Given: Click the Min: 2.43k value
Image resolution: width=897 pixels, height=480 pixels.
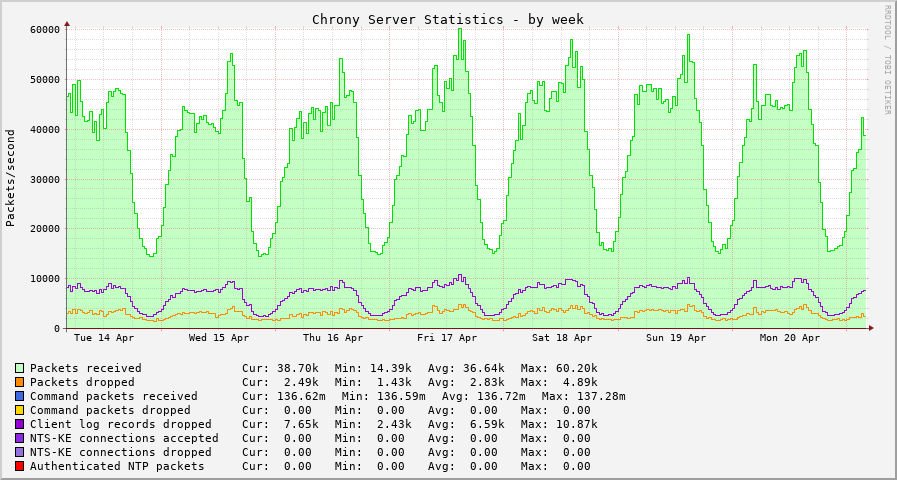Looking at the screenshot, I should [x=373, y=425].
